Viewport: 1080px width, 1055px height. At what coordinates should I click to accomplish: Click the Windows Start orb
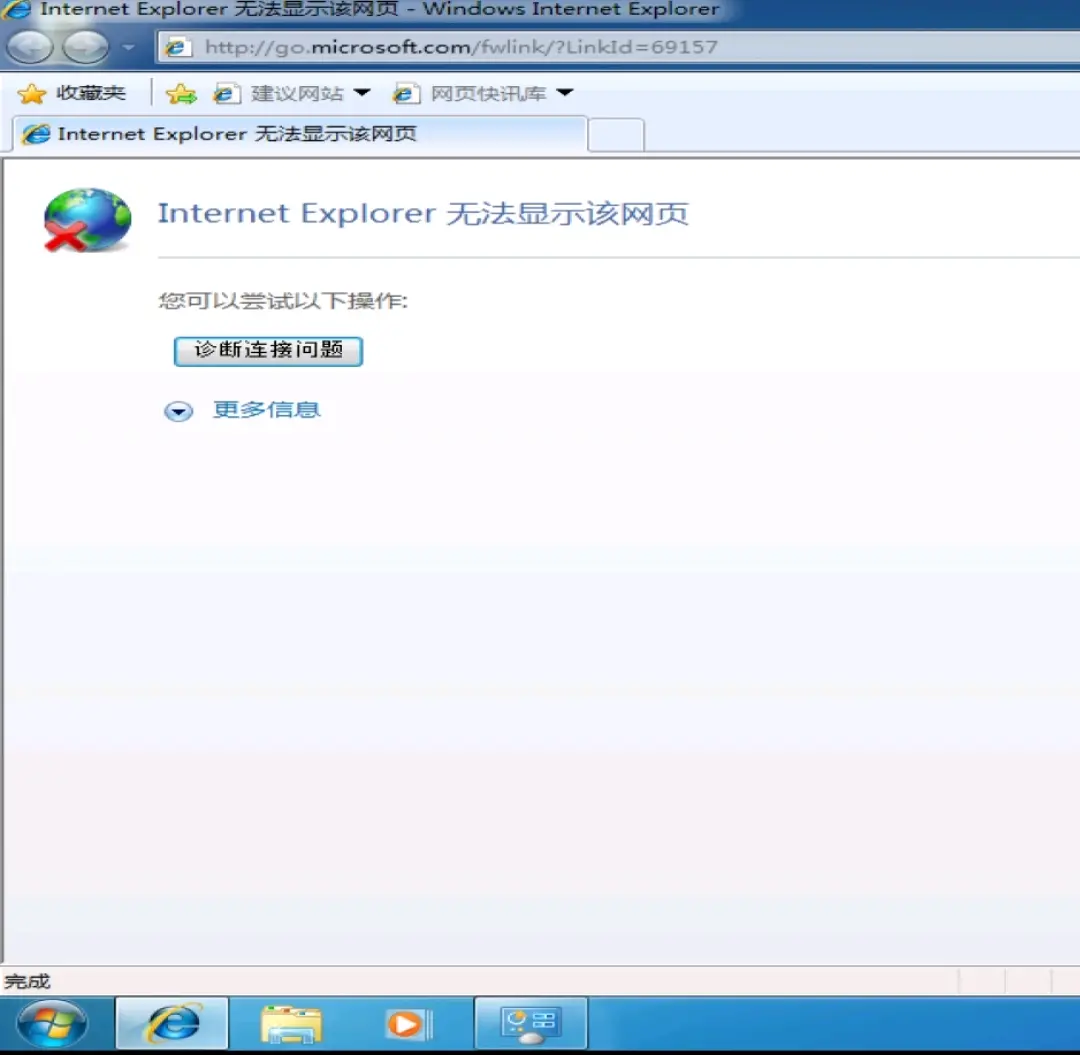(x=52, y=1024)
